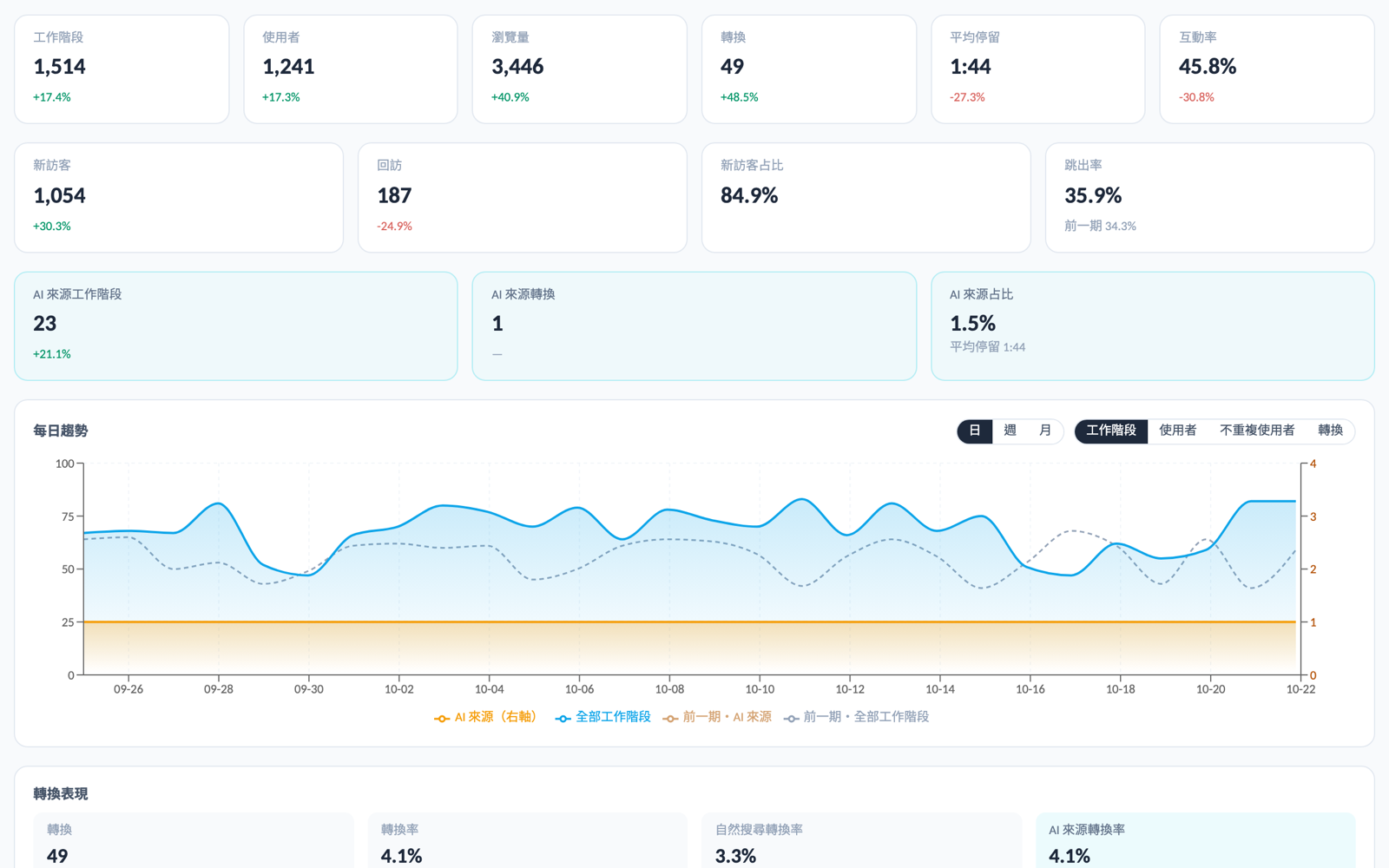This screenshot has width=1389, height=868.
Task: Click the AI 來源工作階段 23 card
Action: point(236,326)
